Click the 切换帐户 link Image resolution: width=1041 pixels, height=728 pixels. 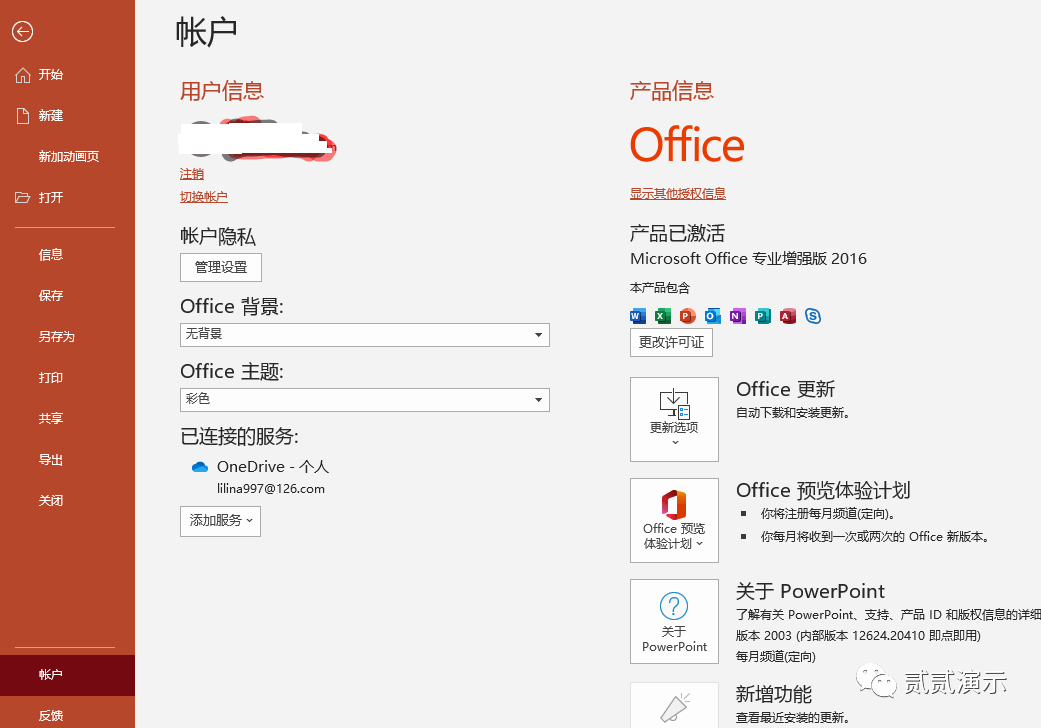204,197
